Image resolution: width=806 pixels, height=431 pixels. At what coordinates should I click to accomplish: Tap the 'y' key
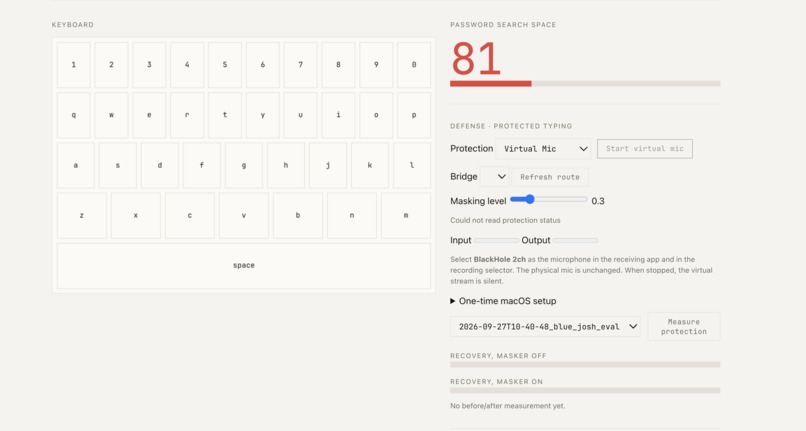coord(263,115)
